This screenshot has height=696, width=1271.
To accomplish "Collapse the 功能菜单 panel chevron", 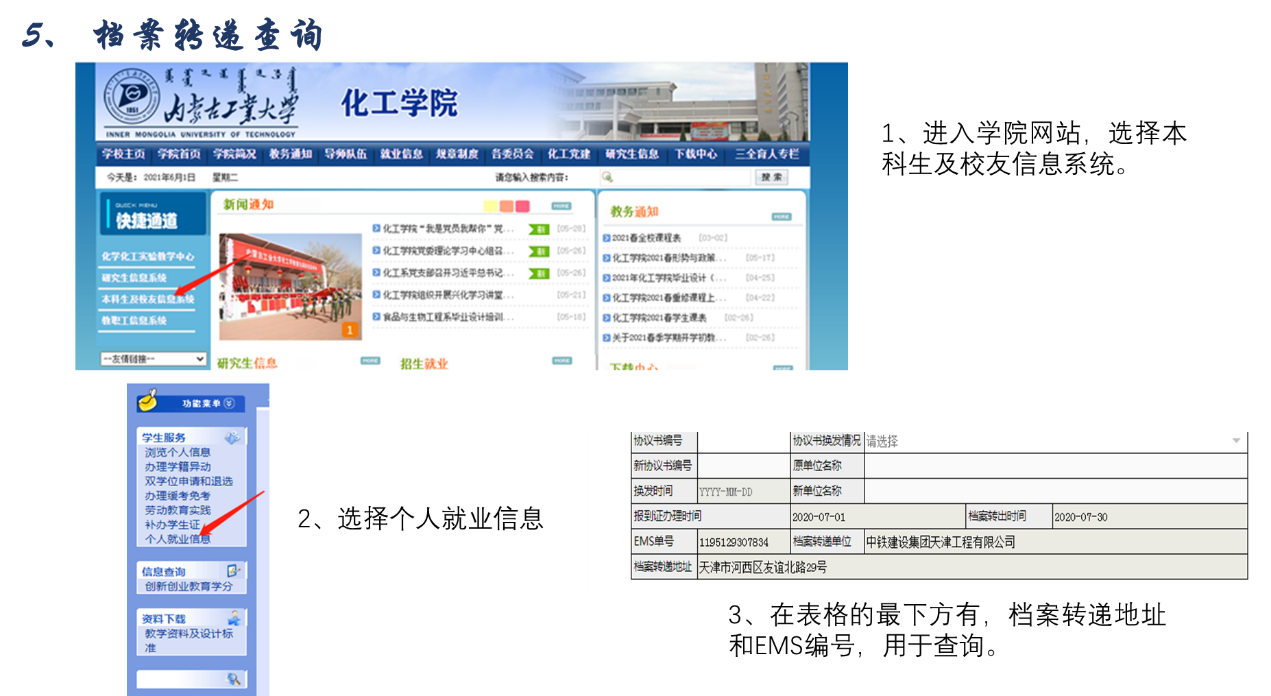I will pyautogui.click(x=229, y=403).
